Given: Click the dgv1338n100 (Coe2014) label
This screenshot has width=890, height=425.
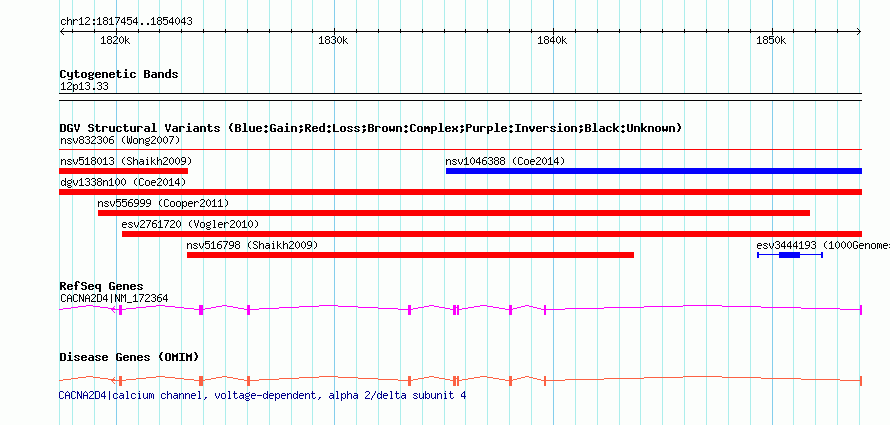Looking at the screenshot, I should point(123,182).
